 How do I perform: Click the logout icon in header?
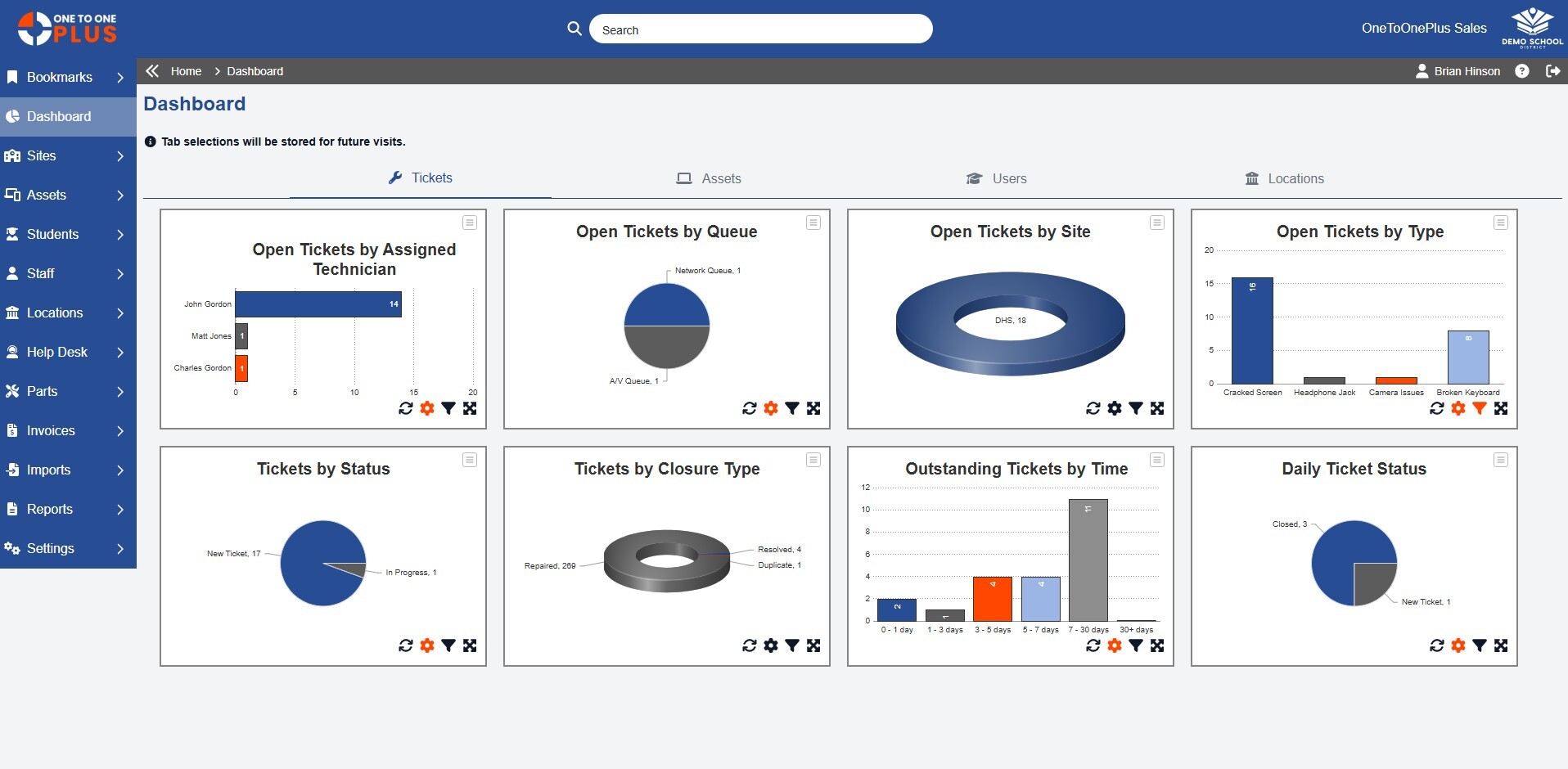tap(1552, 71)
